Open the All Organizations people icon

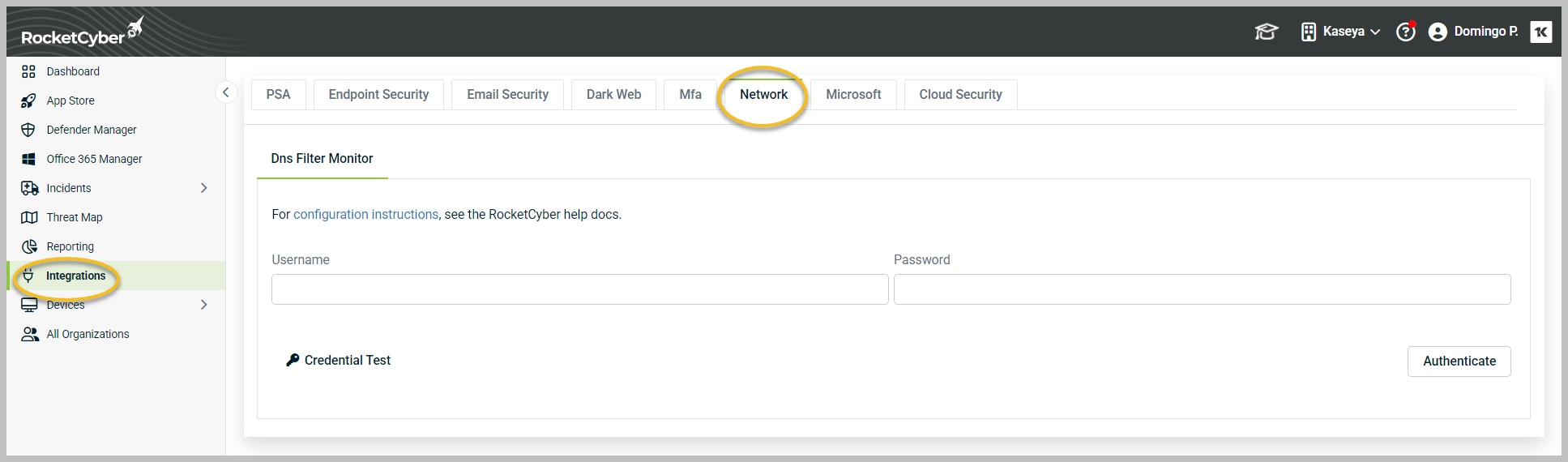tap(30, 334)
